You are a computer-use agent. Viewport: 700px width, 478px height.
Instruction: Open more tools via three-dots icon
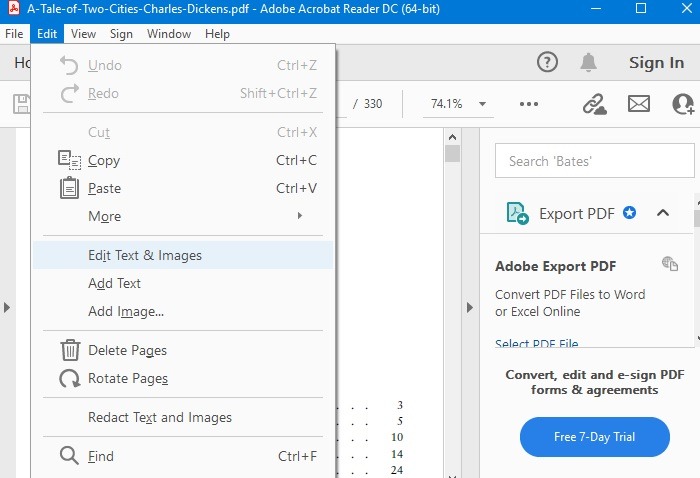(529, 104)
